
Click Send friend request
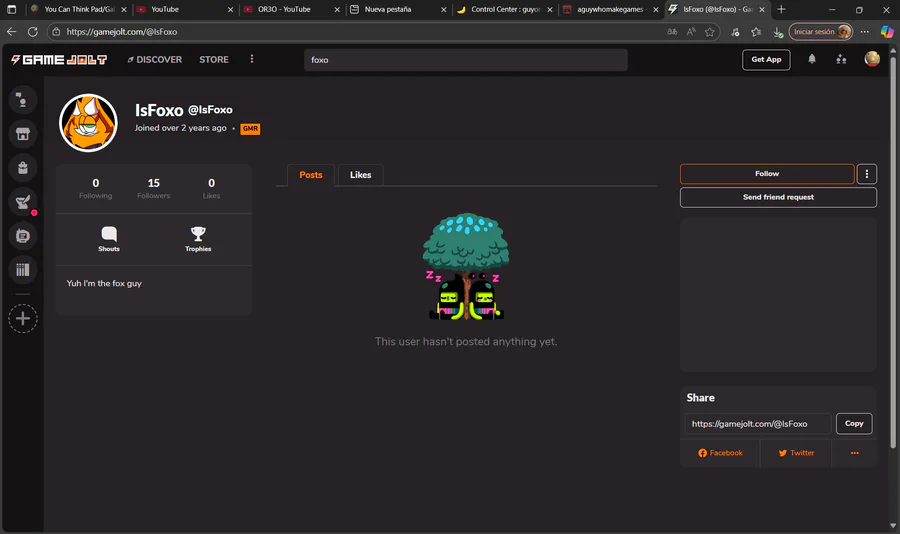pos(778,197)
